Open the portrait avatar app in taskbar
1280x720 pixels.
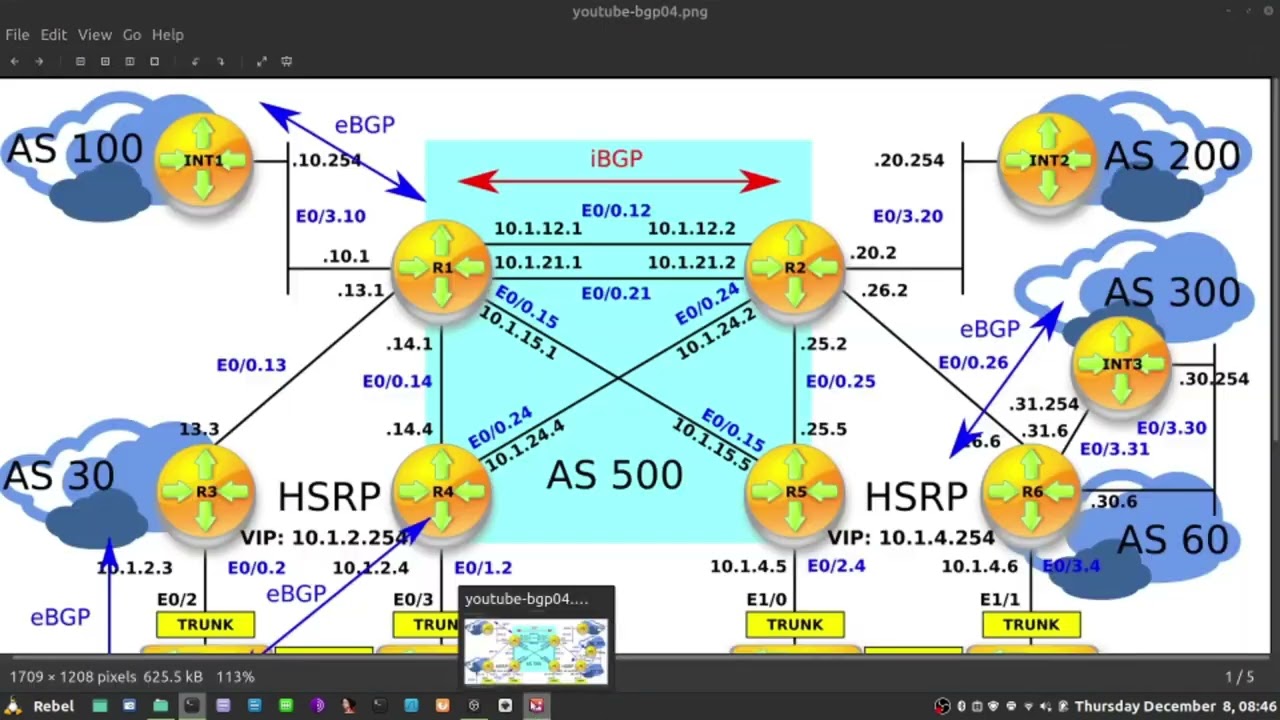348,706
